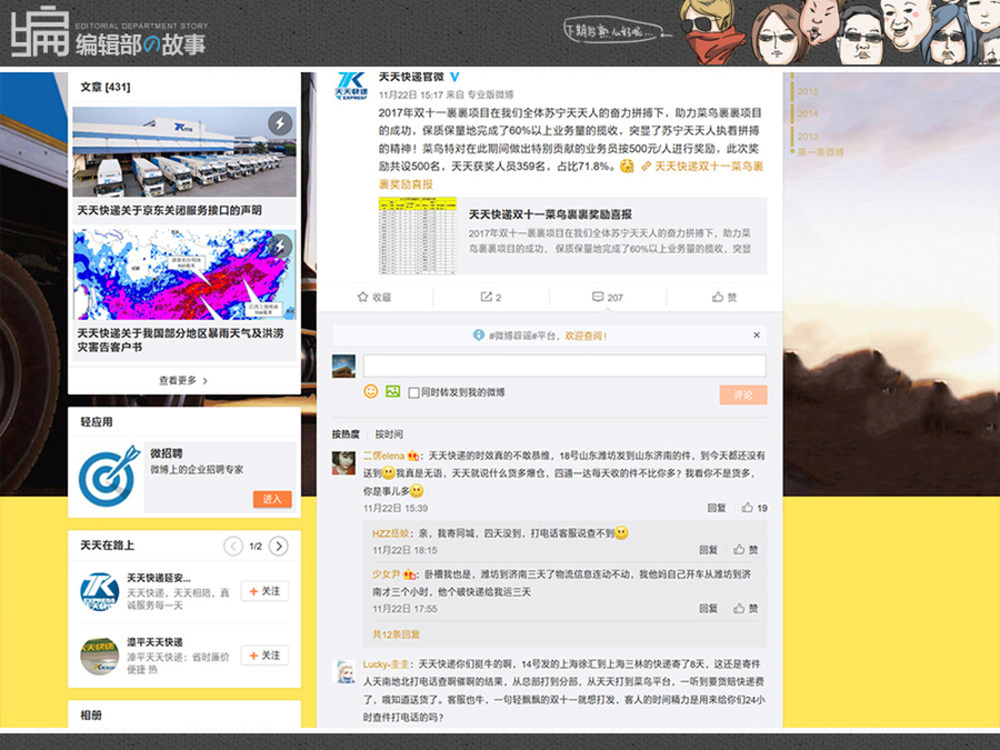The width and height of the screenshot is (1000, 750).
Task: Click Lucky-圭圭's avatar picture
Action: 345,672
